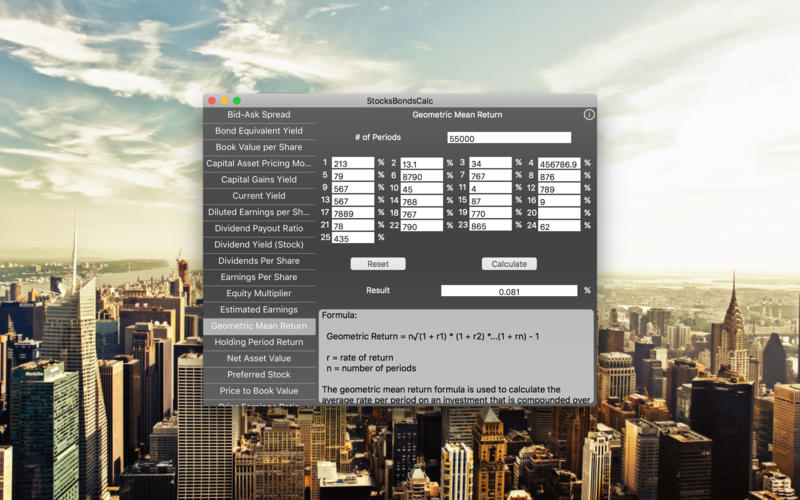Click the Result field showing 0.081

tap(509, 291)
